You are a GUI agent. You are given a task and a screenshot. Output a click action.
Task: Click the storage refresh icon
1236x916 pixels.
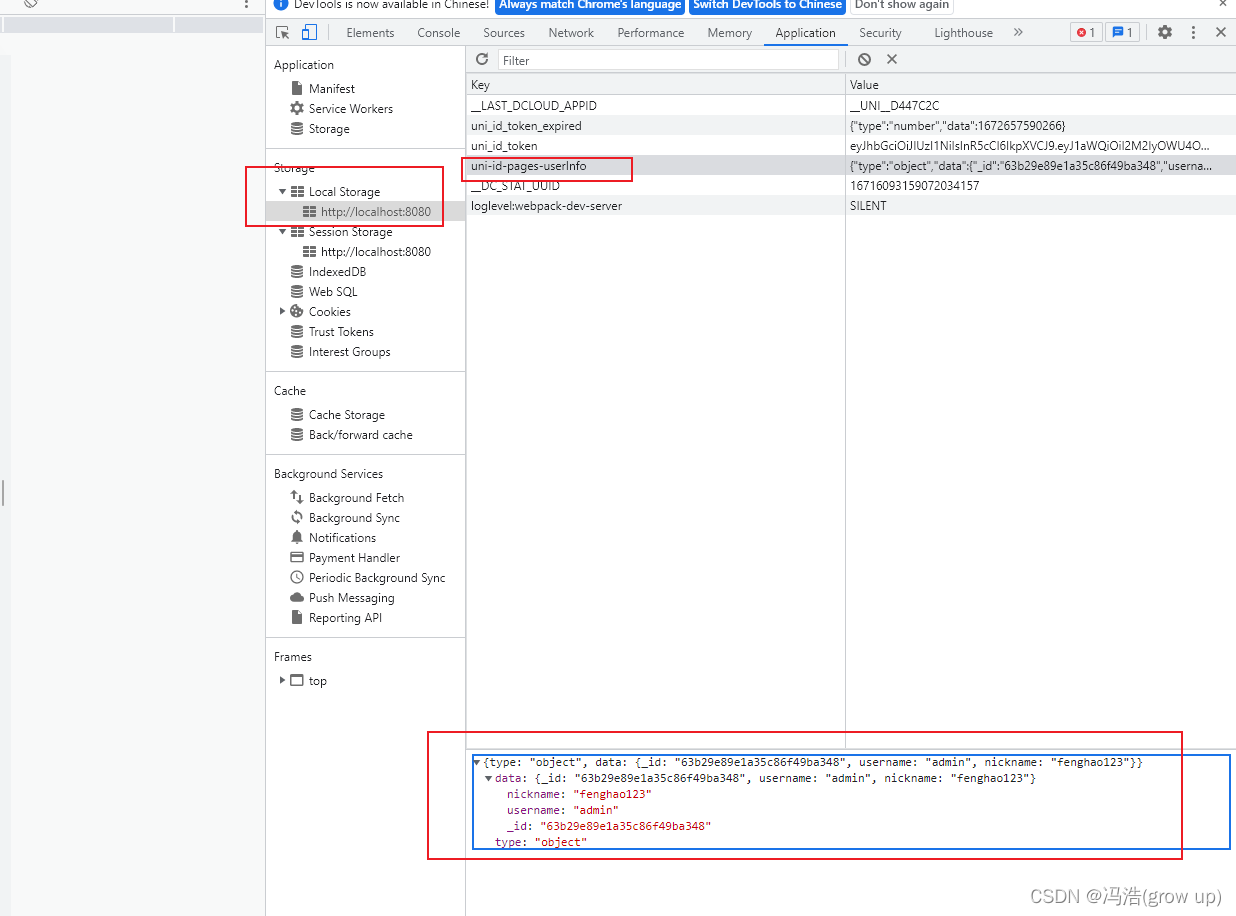point(482,59)
